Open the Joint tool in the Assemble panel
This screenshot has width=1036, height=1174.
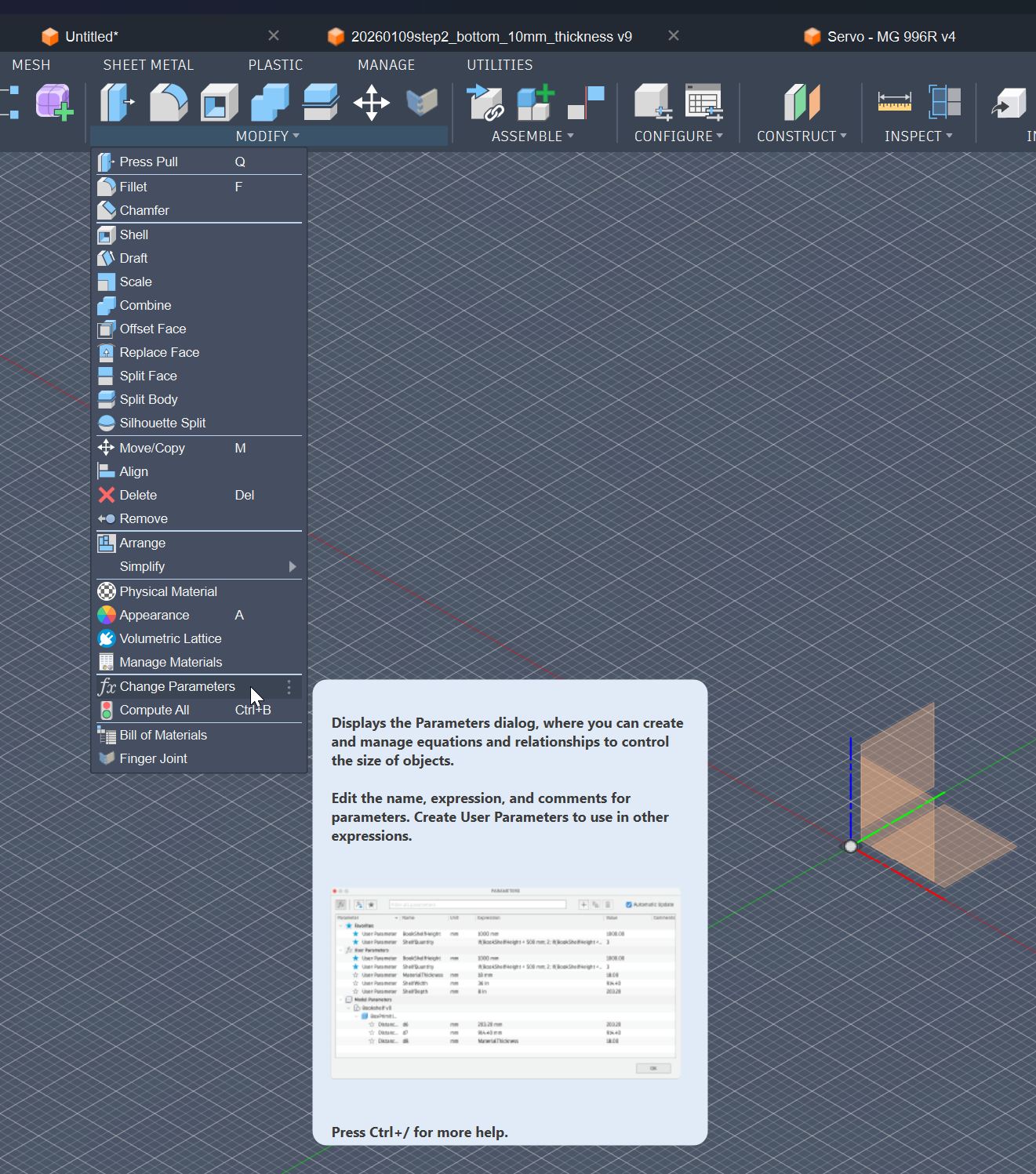click(485, 103)
